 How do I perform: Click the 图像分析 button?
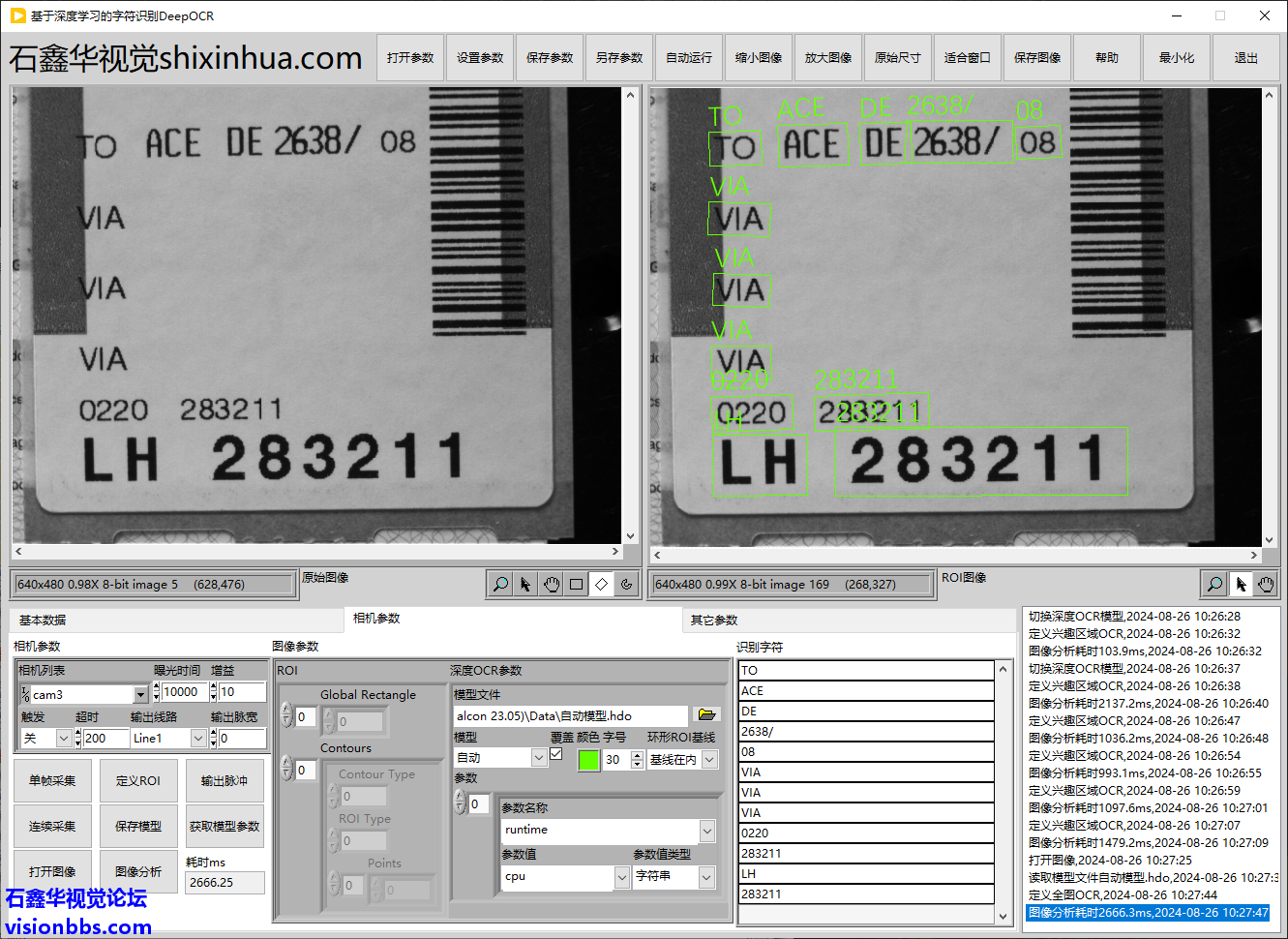click(x=138, y=871)
